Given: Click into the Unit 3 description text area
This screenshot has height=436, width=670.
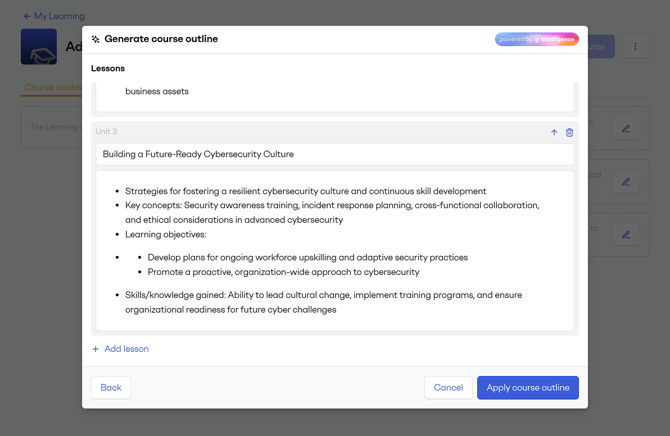Looking at the screenshot, I should [334, 250].
